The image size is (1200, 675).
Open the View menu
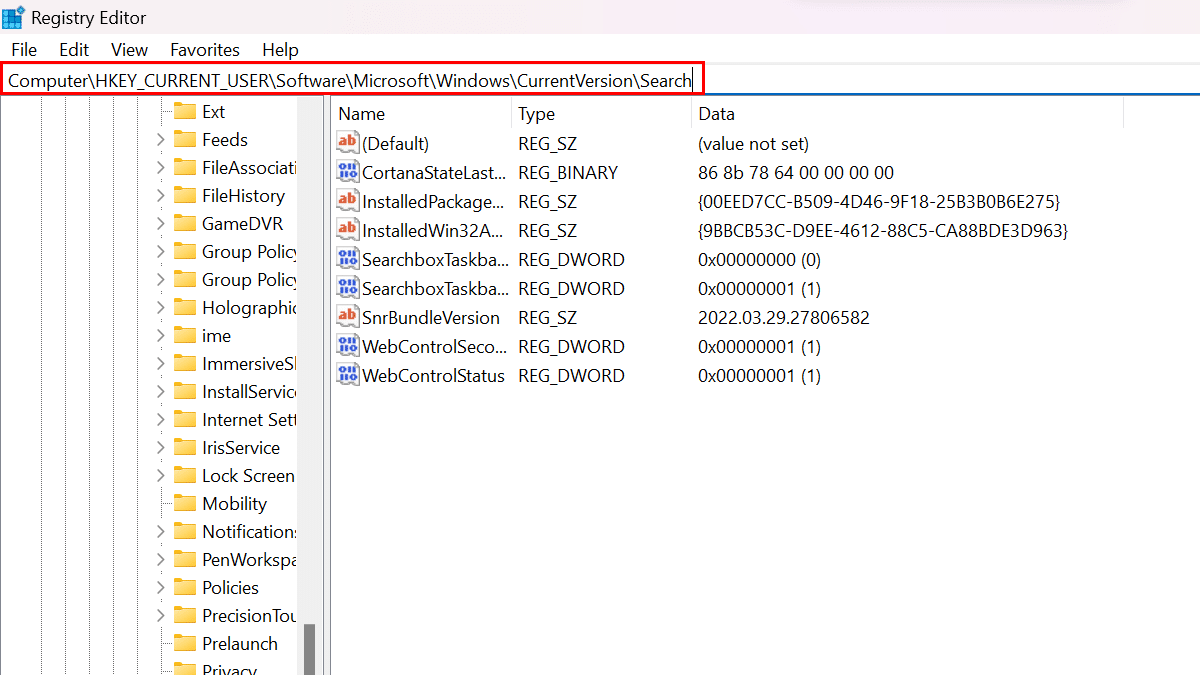click(x=129, y=49)
